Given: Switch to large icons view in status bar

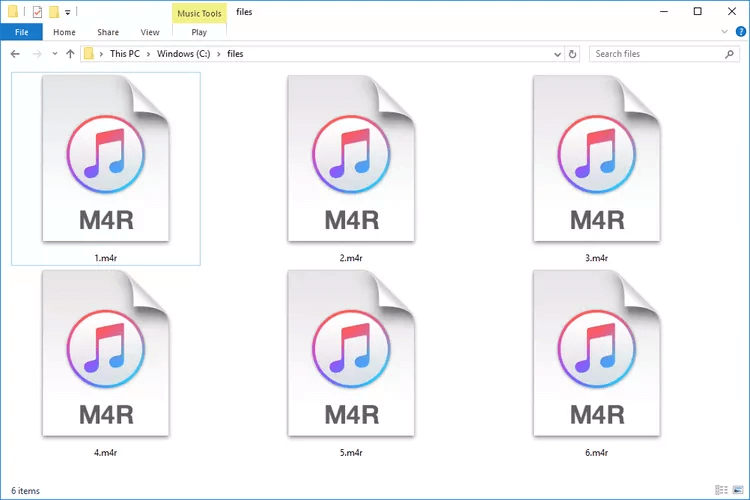Looking at the screenshot, I should 737,490.
